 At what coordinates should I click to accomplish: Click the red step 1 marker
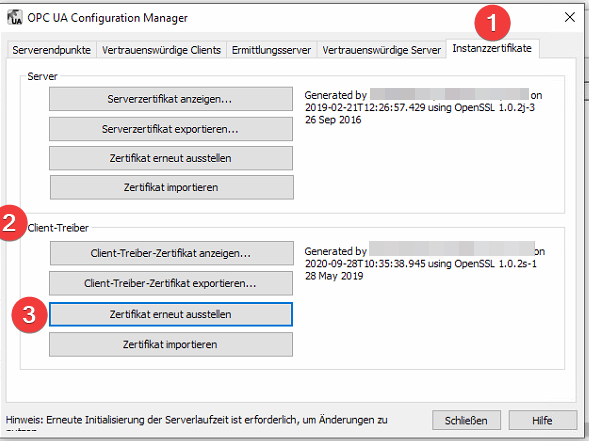[x=492, y=23]
